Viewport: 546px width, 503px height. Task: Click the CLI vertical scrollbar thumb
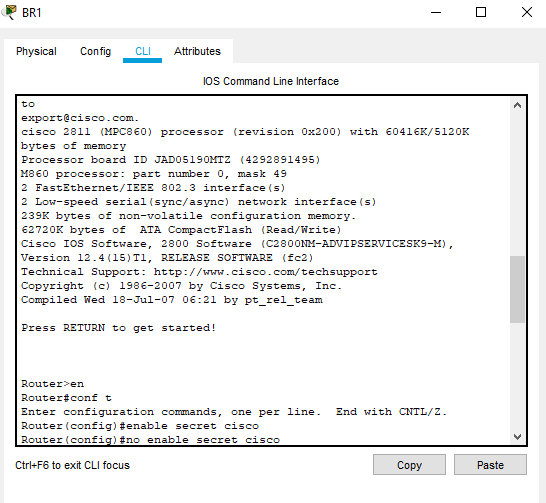click(517, 290)
